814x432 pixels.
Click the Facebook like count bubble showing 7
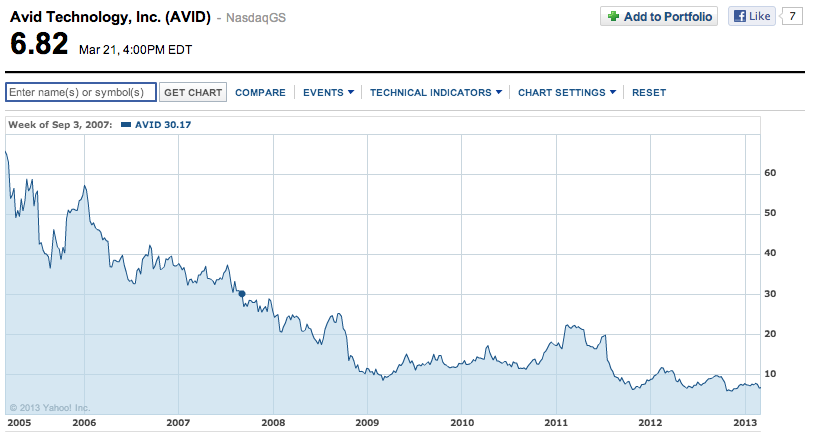point(792,16)
